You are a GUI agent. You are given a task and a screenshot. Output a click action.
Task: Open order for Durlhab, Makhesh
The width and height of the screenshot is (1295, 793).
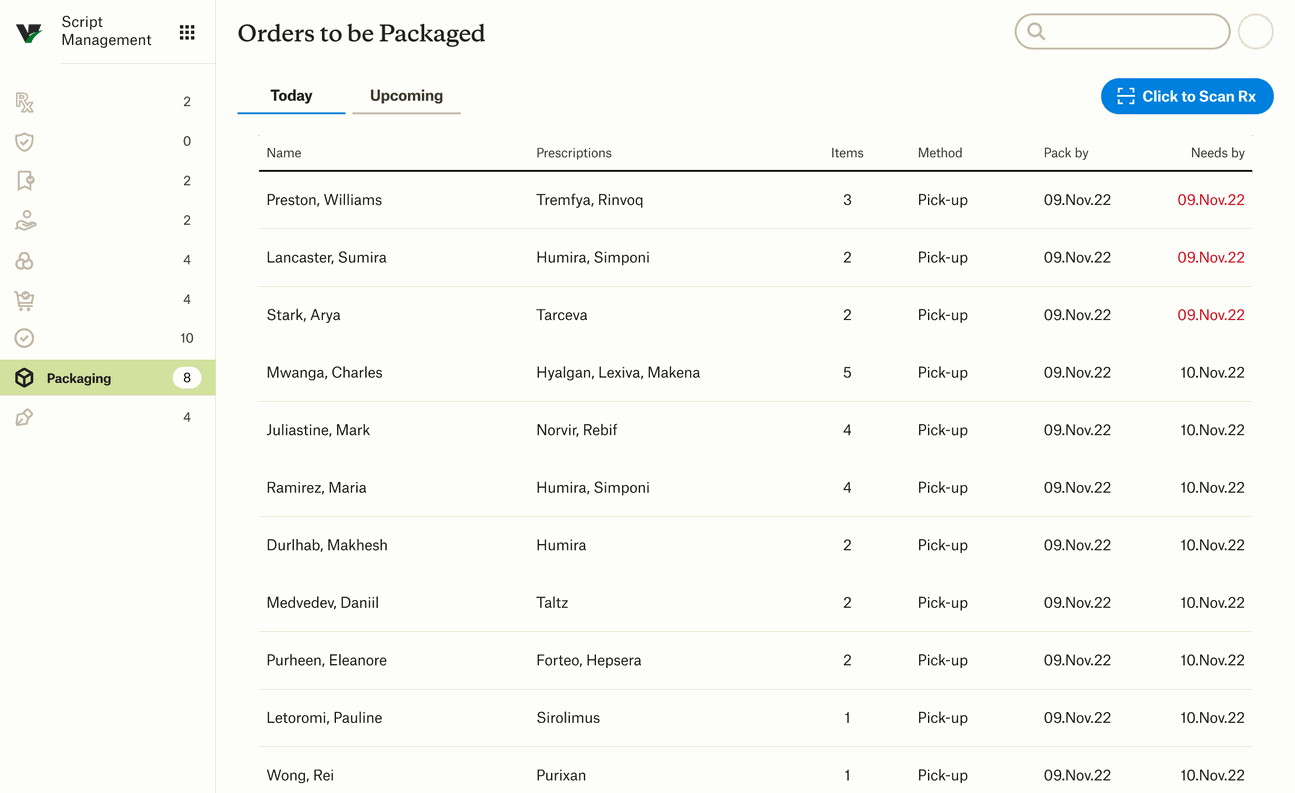(x=755, y=545)
